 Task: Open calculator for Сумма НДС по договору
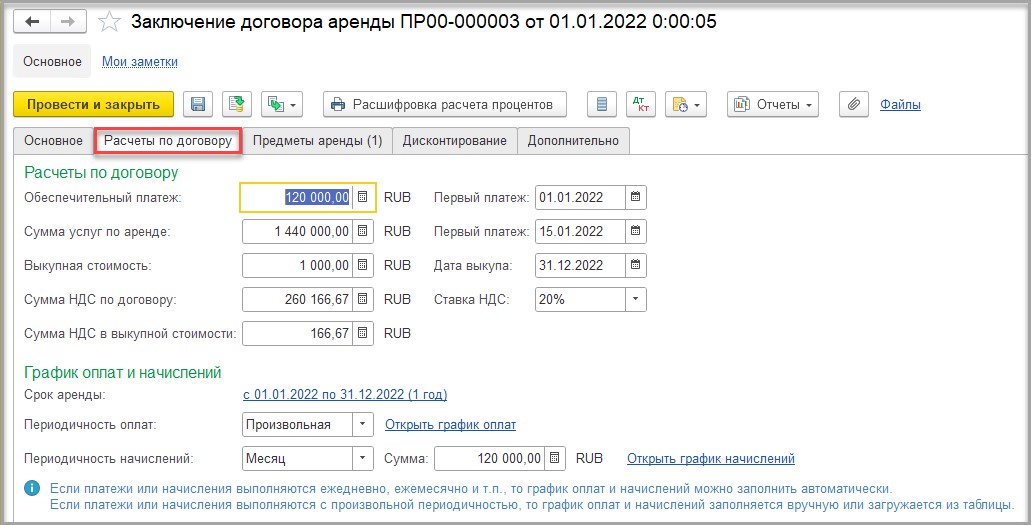click(362, 299)
